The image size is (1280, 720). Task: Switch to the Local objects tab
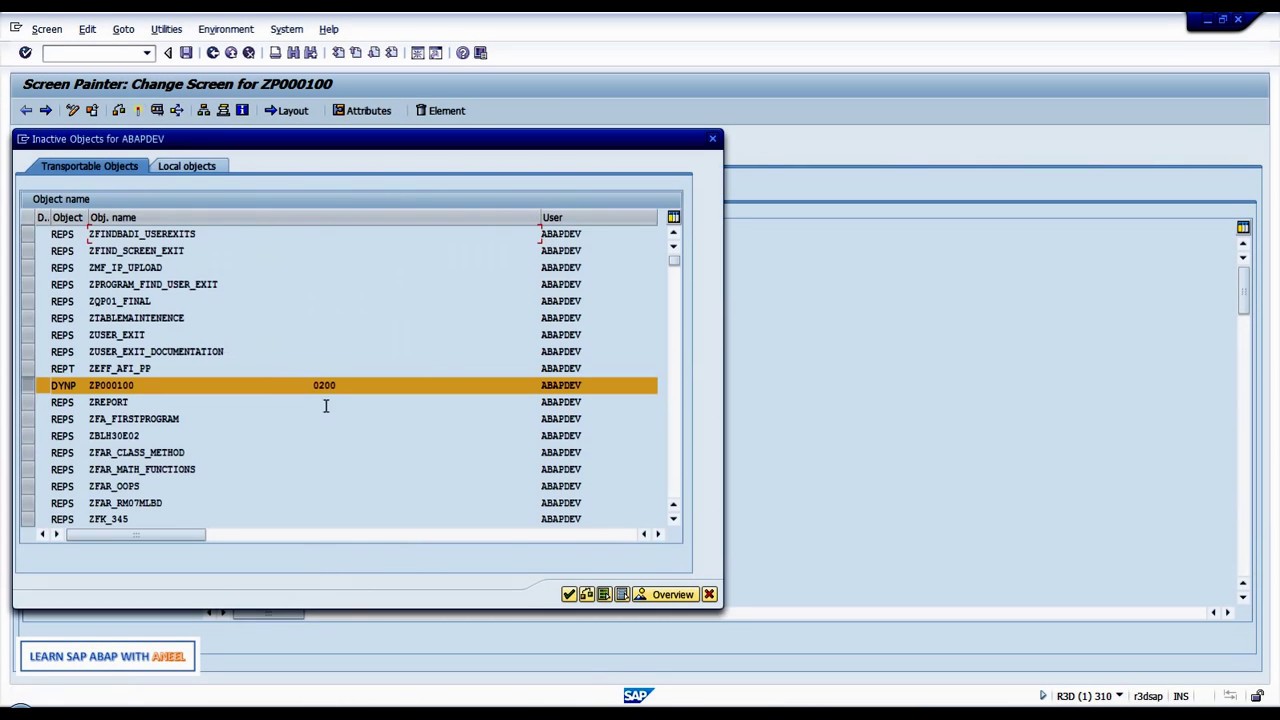coord(187,166)
